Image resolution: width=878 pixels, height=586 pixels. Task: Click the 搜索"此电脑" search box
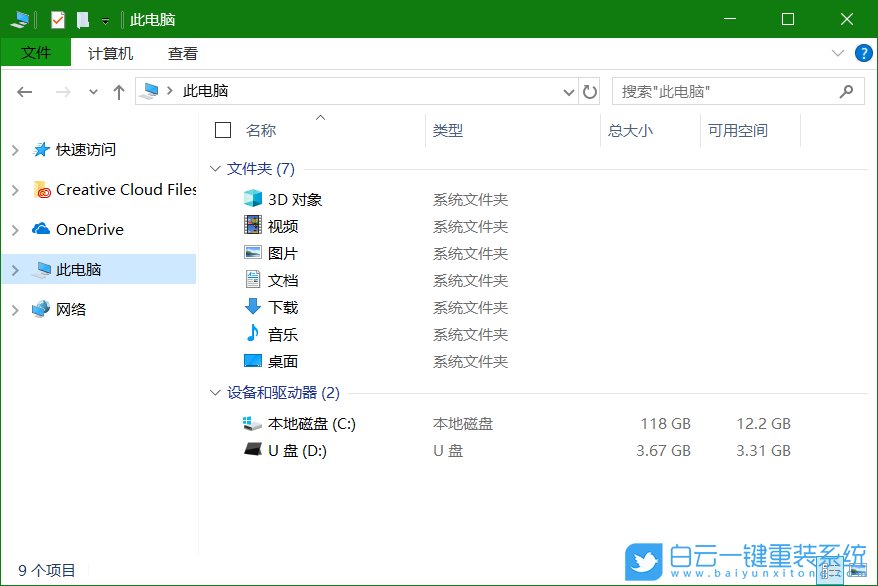[730, 91]
